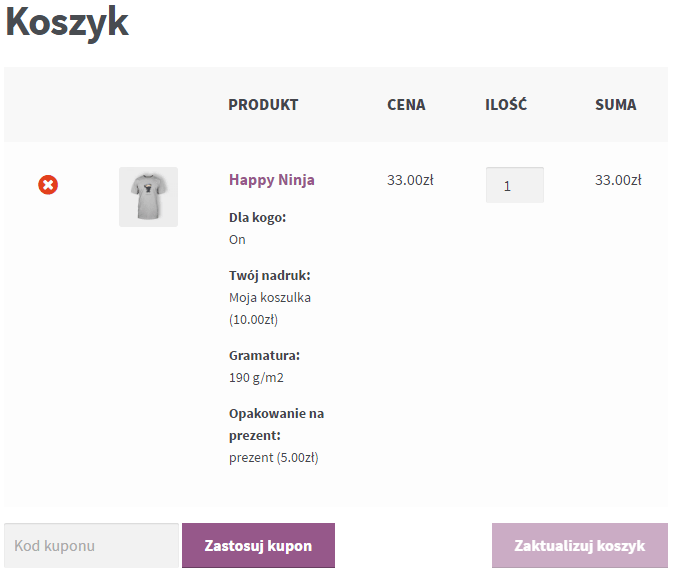Click the Zaktualizuj koszyk button

[x=580, y=546]
